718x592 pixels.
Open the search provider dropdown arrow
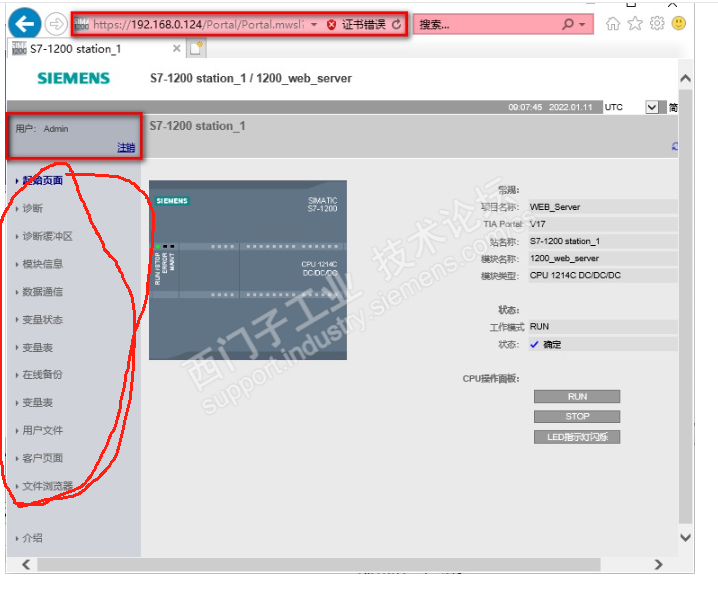coord(582,24)
